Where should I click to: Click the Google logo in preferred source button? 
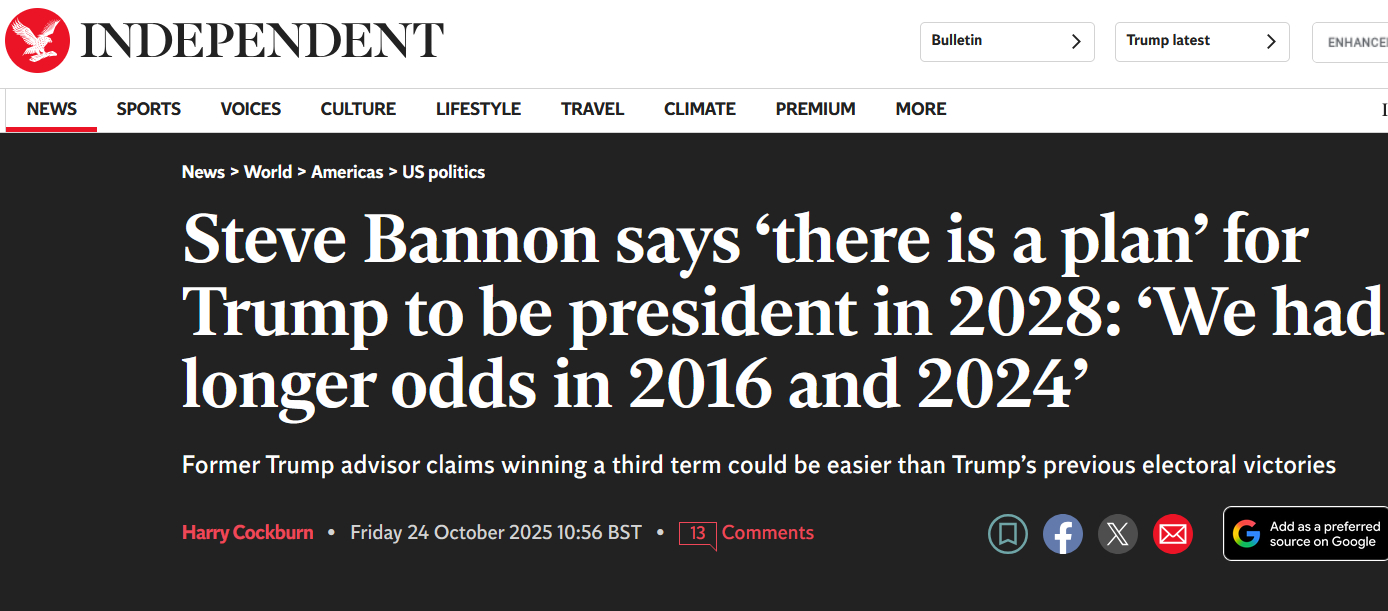coord(1246,534)
